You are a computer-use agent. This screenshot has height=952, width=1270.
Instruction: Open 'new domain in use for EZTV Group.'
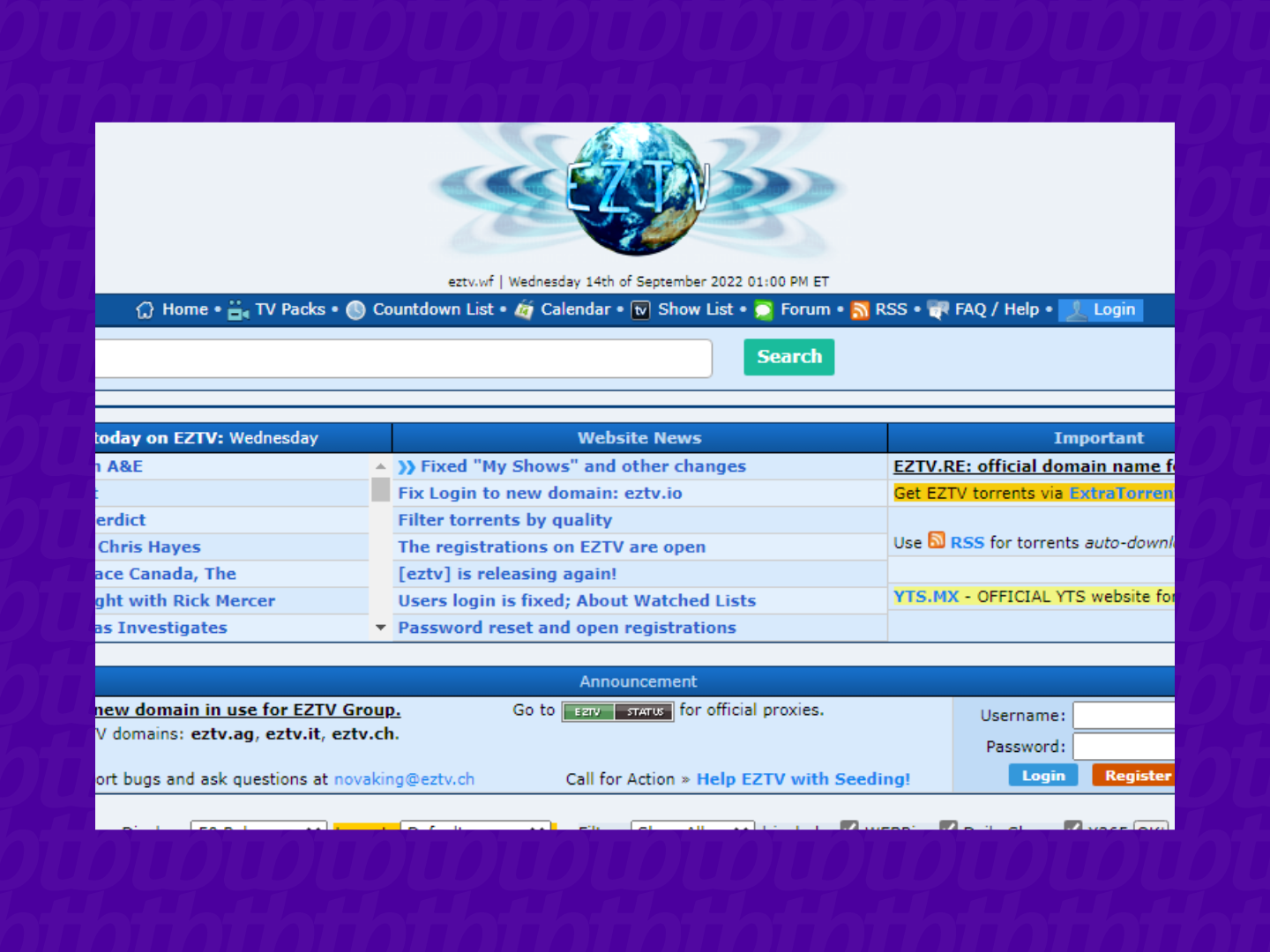coord(248,710)
